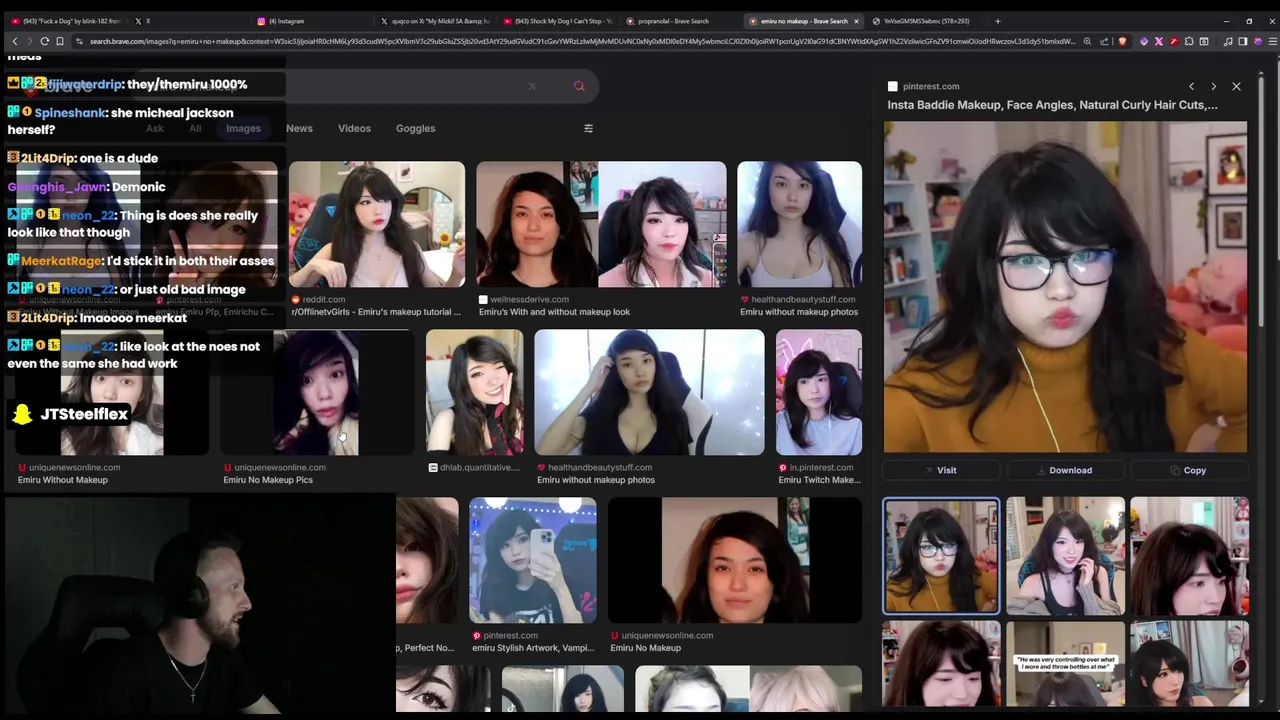The width and height of the screenshot is (1280, 720).
Task: Open the Insta Baddie Makeup title link
Action: [1052, 104]
